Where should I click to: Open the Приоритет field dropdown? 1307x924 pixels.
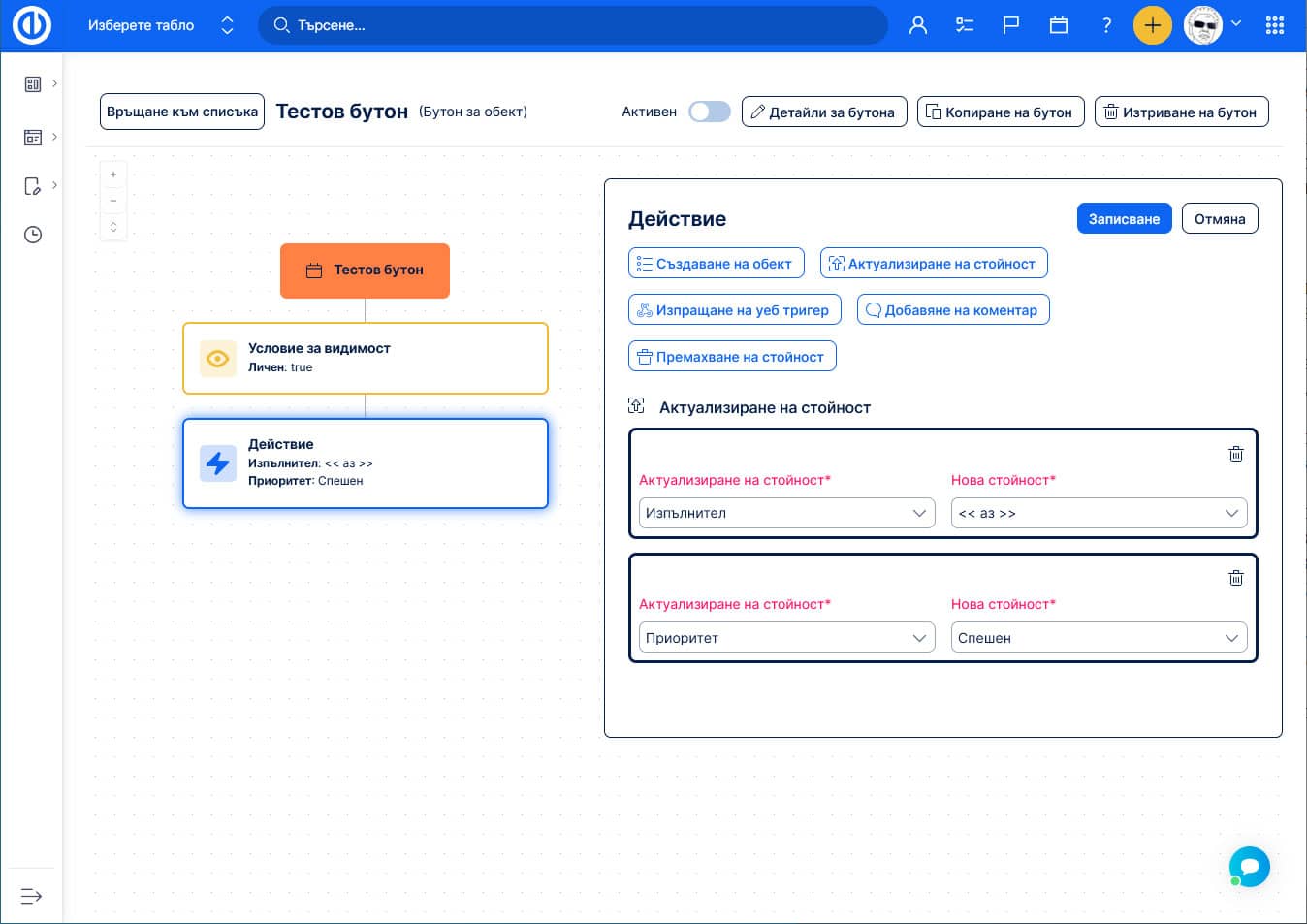point(787,637)
